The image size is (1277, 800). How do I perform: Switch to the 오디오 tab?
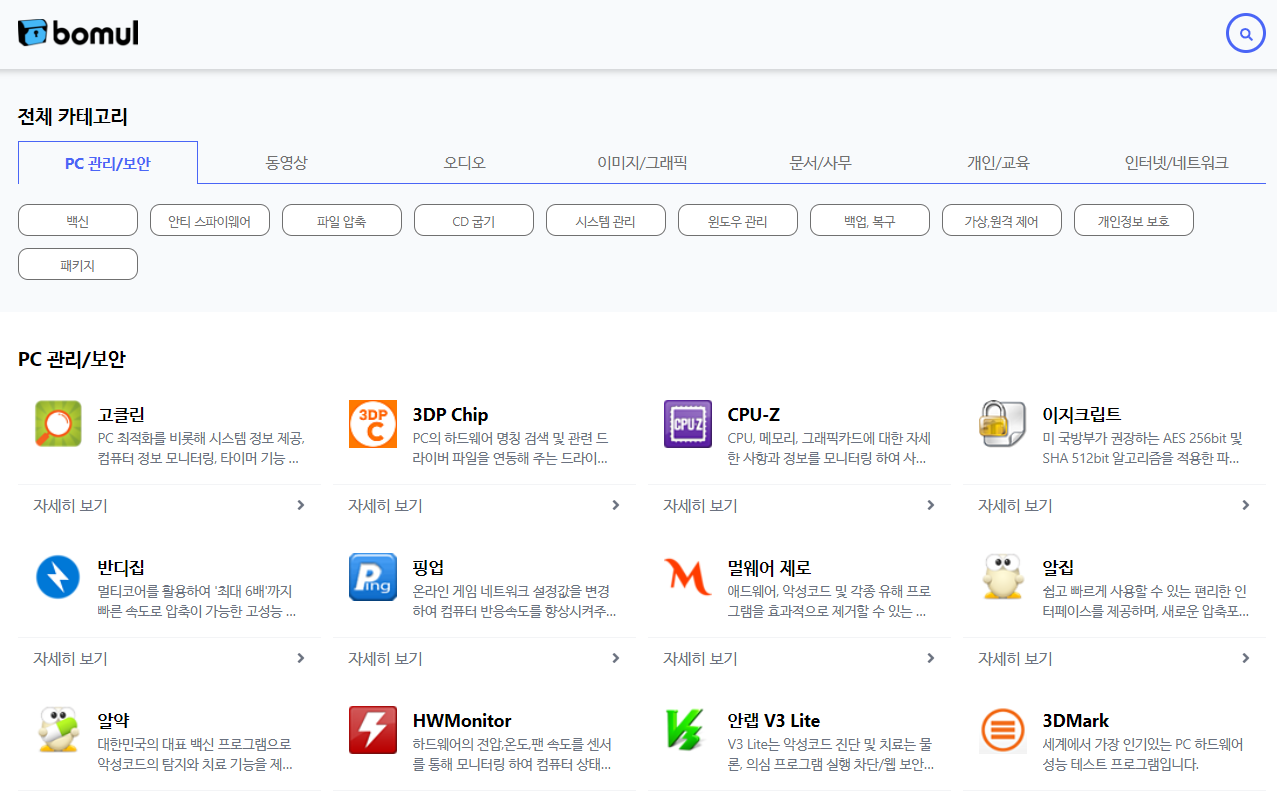(x=465, y=163)
